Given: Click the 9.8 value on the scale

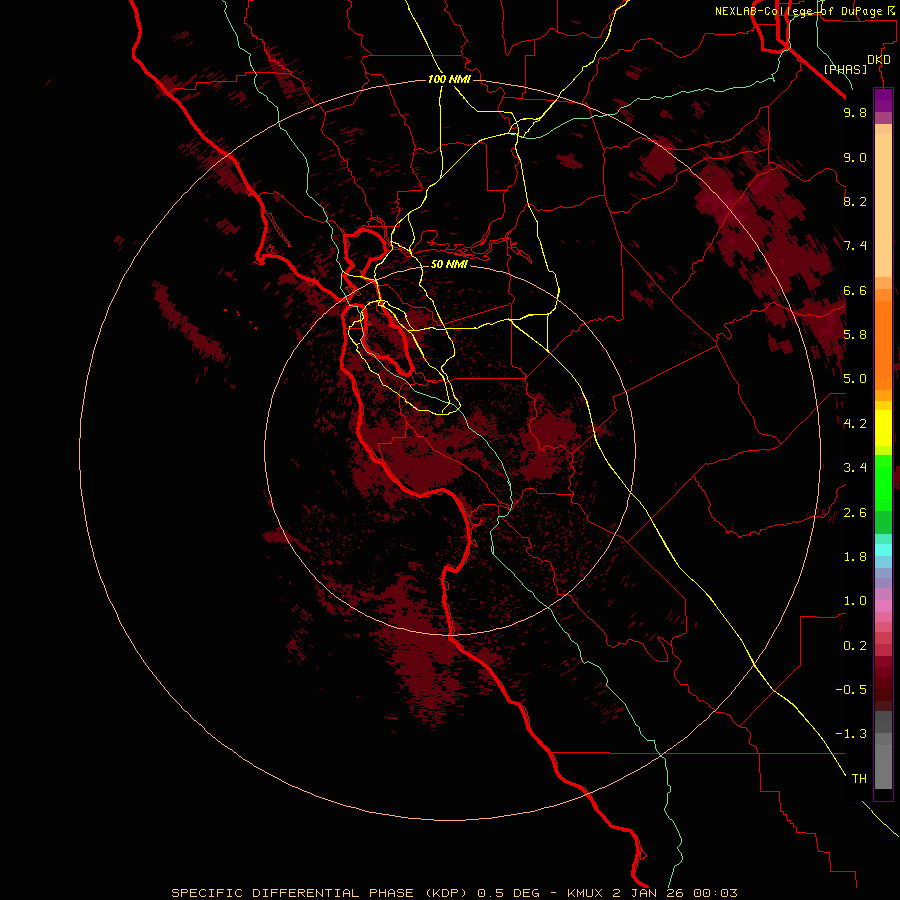Looking at the screenshot, I should [855, 112].
